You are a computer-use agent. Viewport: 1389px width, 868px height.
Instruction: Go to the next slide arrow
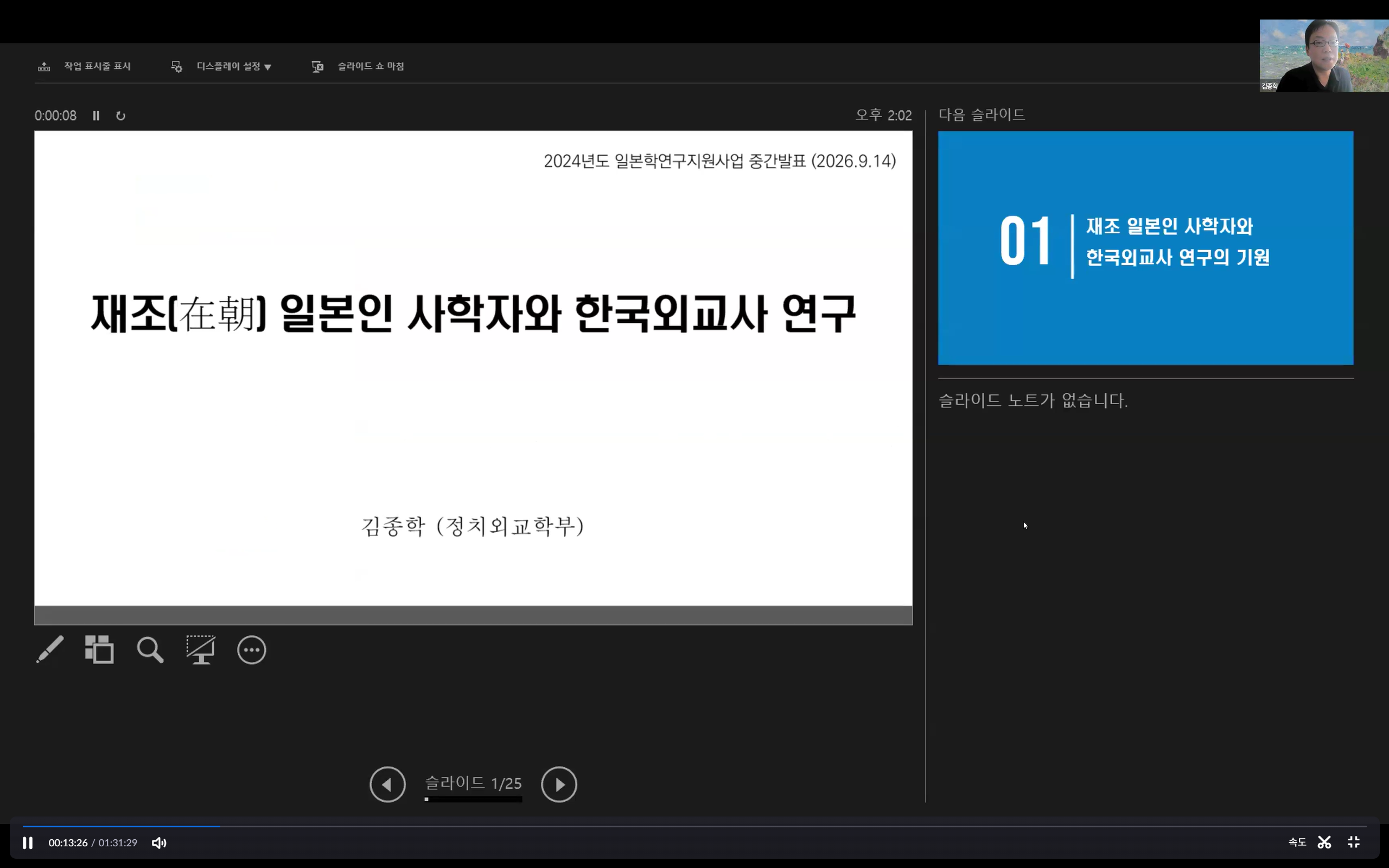558,784
